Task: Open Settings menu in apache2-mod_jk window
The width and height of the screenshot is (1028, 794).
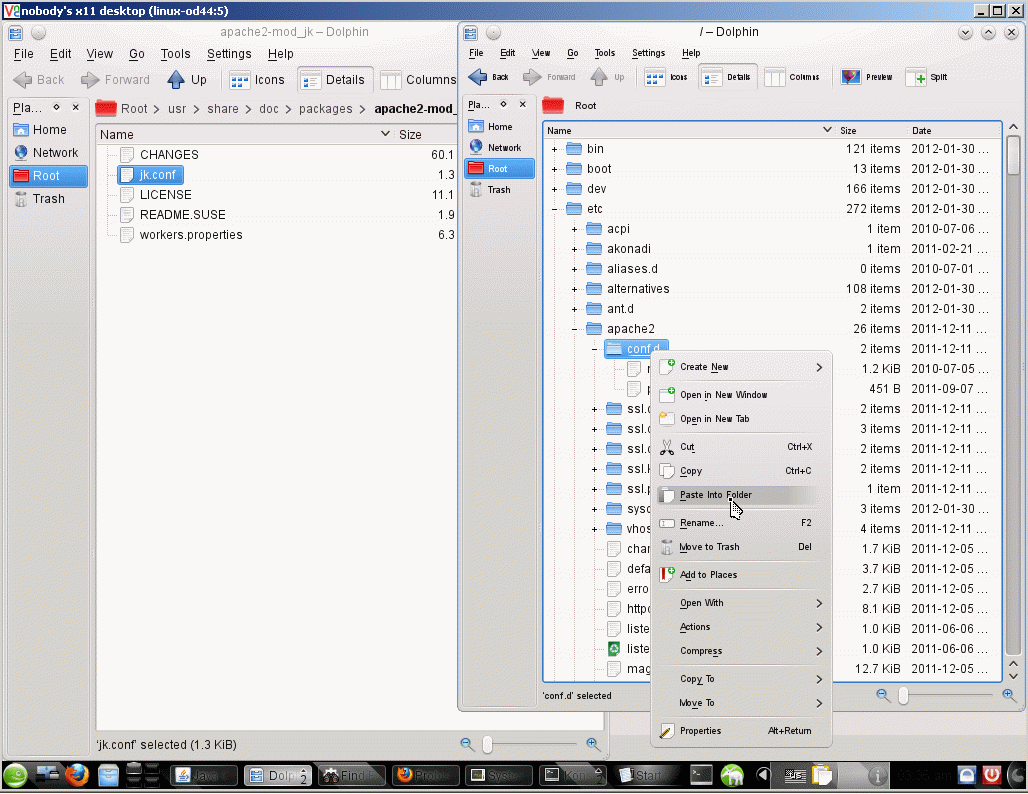Action: [x=229, y=54]
